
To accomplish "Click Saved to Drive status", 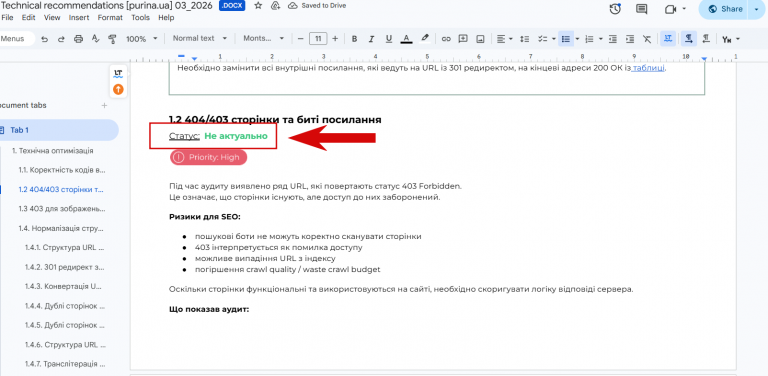I will [316, 6].
